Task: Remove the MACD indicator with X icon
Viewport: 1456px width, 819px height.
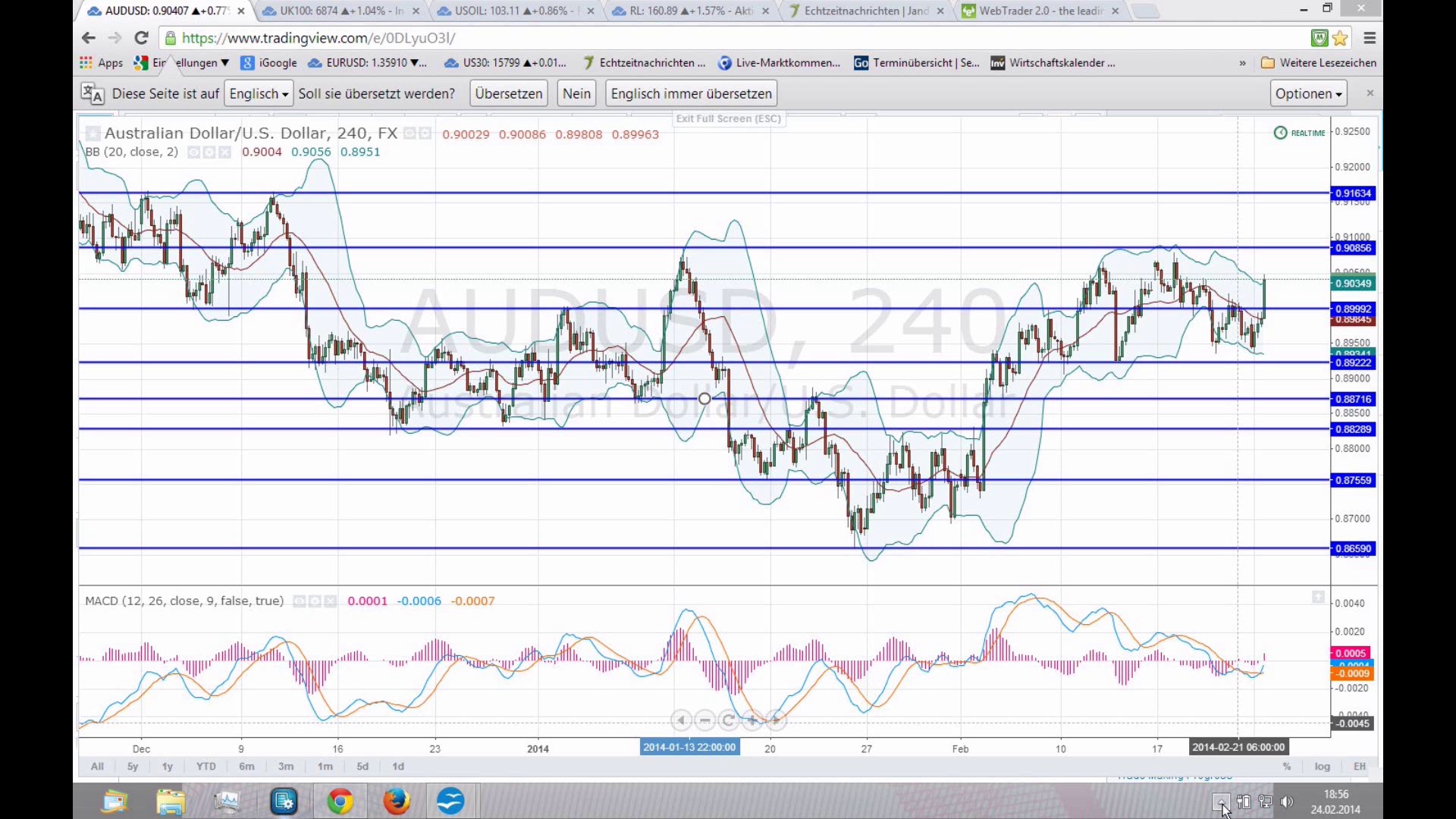Action: (331, 601)
